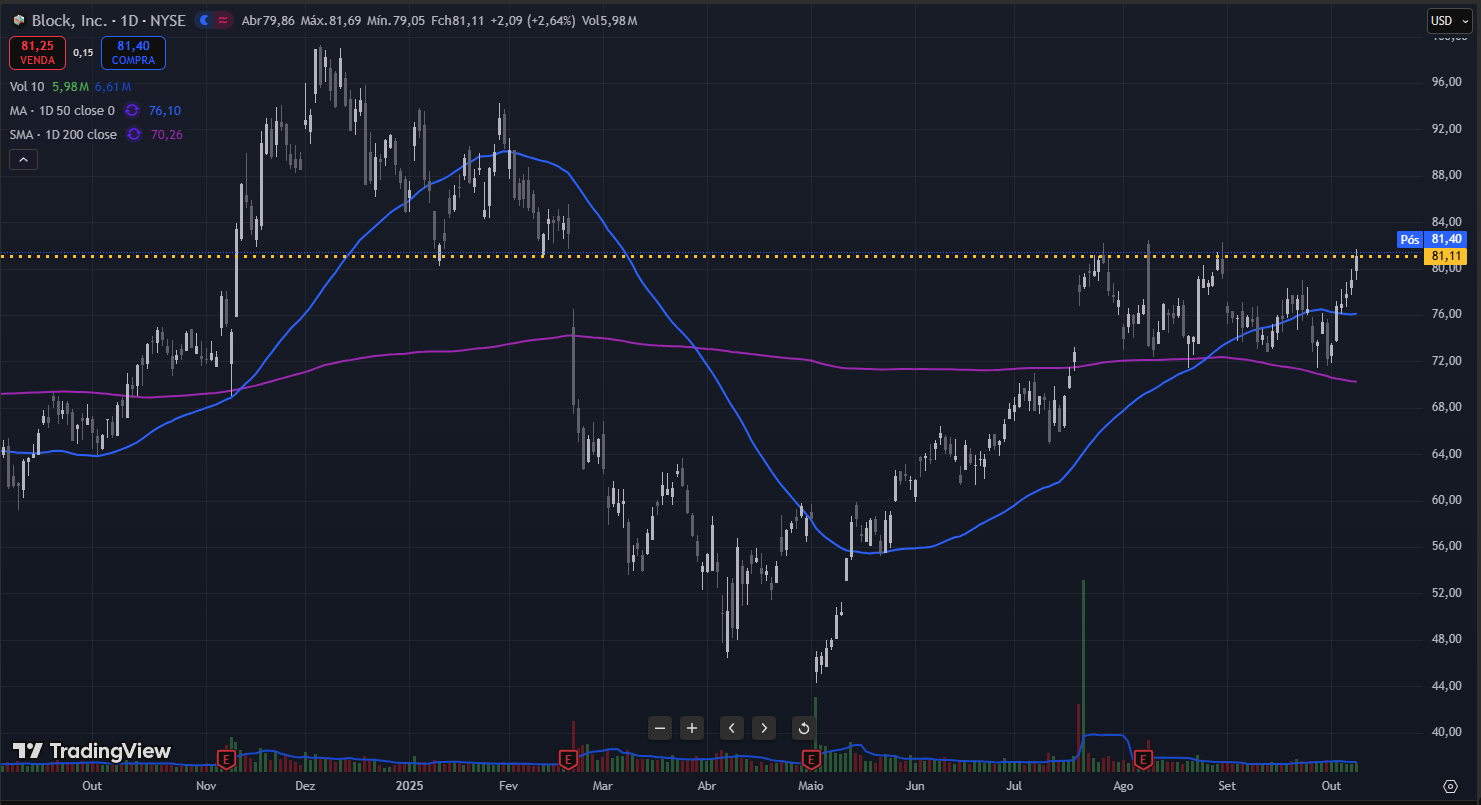The height and width of the screenshot is (805, 1481).
Task: Open chart settings gear at bottom right
Action: pyautogui.click(x=1450, y=785)
